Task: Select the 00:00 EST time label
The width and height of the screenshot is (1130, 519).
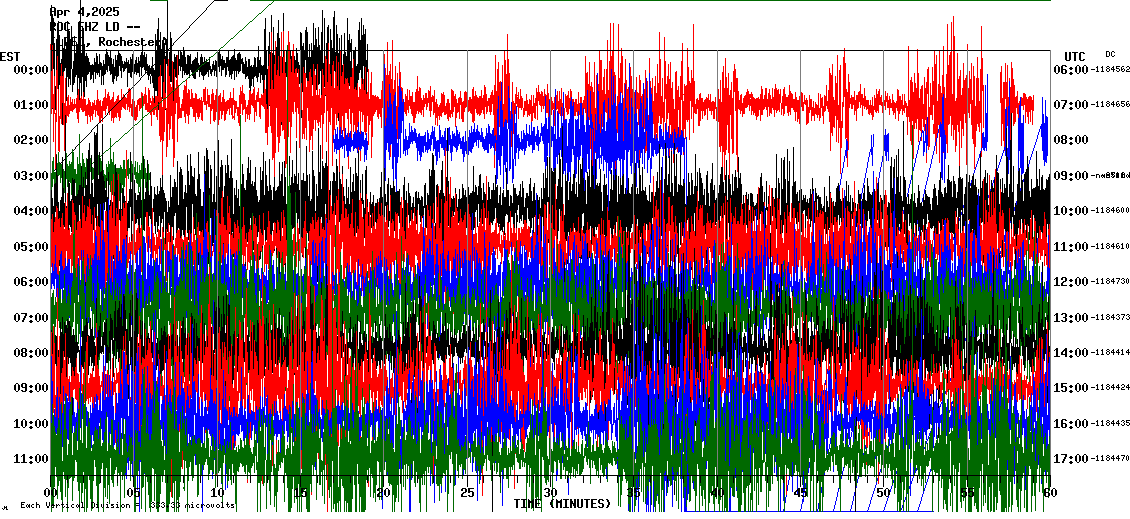Action: [x=32, y=70]
